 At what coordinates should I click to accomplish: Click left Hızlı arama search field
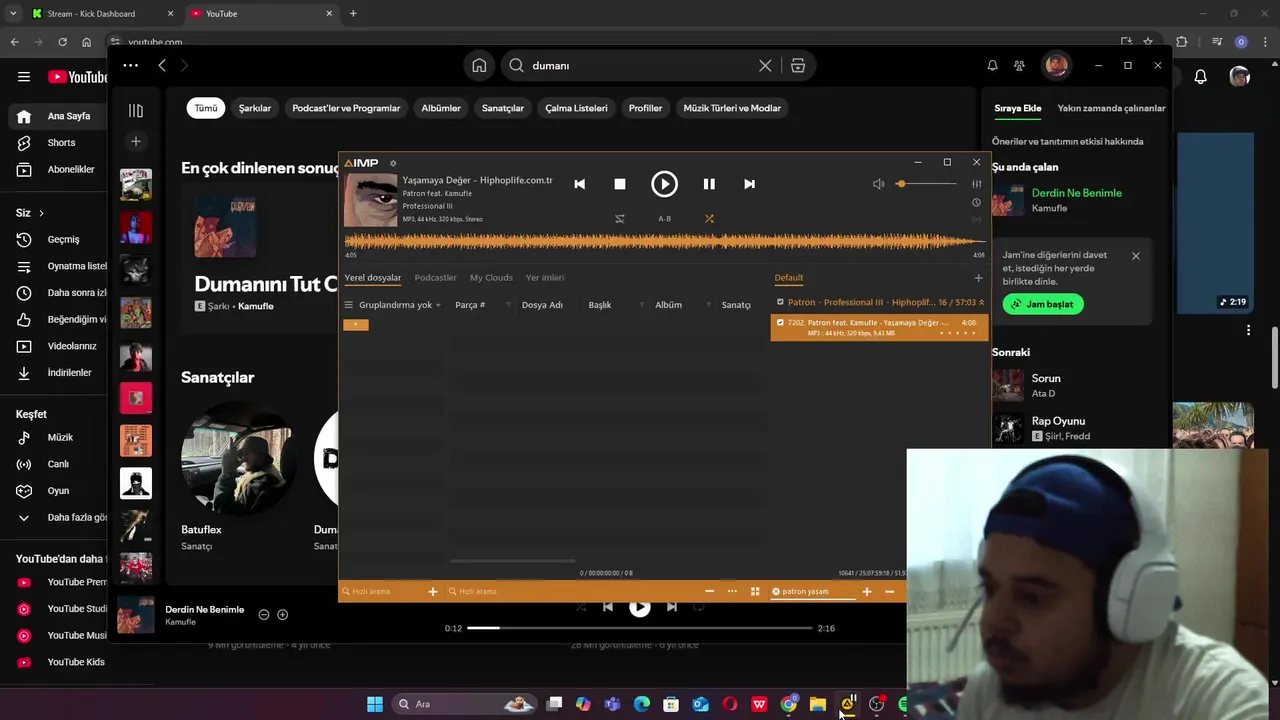(x=385, y=591)
